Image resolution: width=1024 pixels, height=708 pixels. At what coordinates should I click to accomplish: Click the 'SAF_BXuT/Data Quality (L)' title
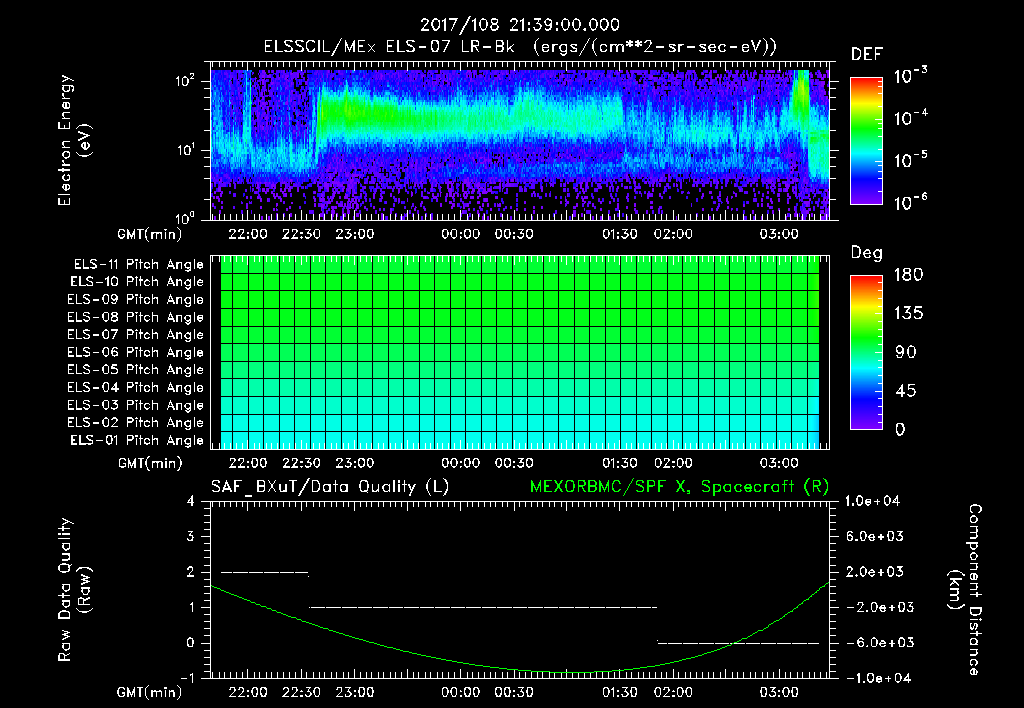coord(330,487)
